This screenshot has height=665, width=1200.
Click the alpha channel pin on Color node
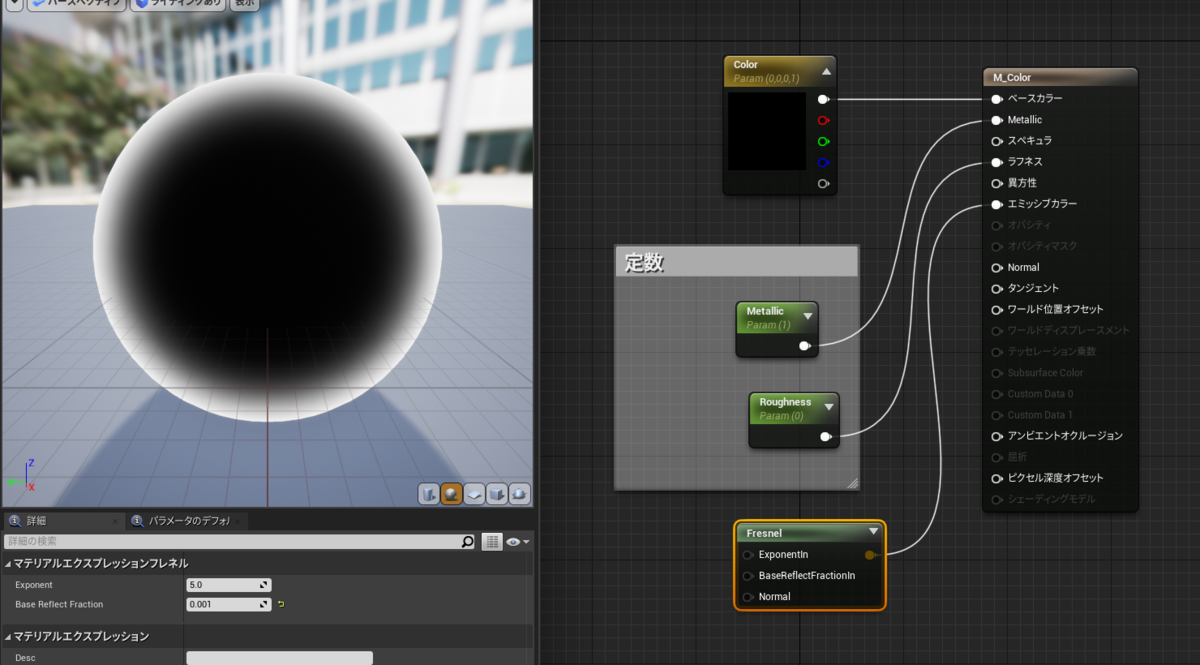[x=823, y=183]
